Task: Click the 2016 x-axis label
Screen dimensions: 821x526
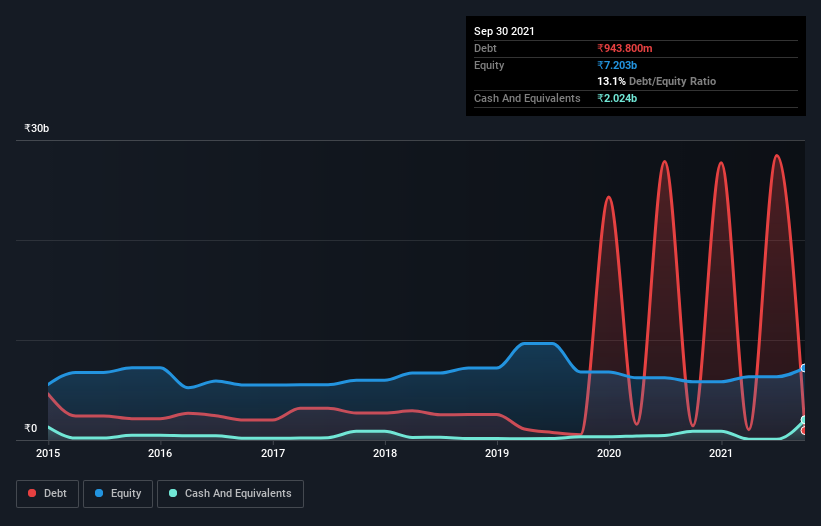Action: tap(160, 453)
